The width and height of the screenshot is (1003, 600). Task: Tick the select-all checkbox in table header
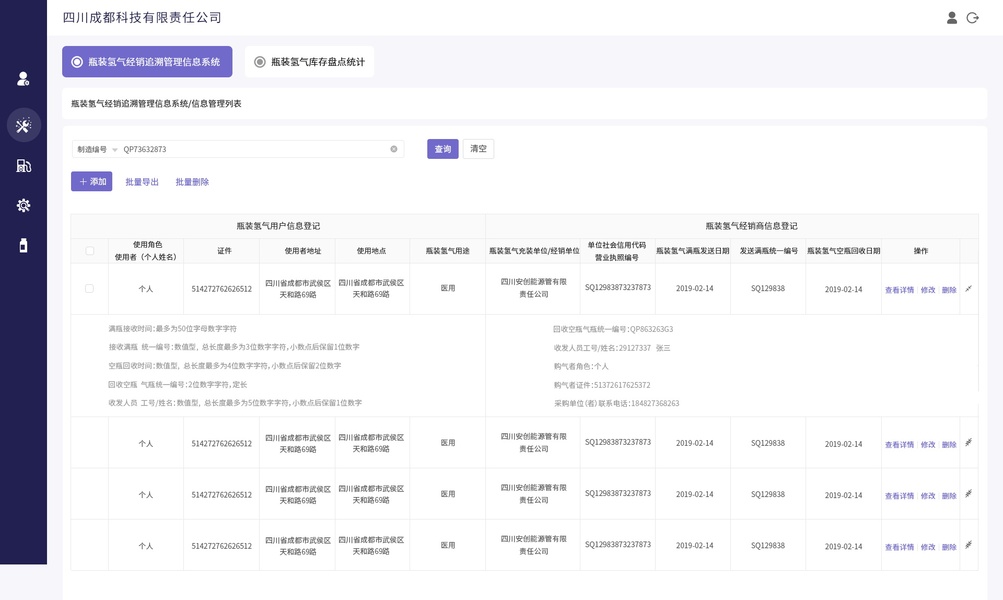coord(90,251)
